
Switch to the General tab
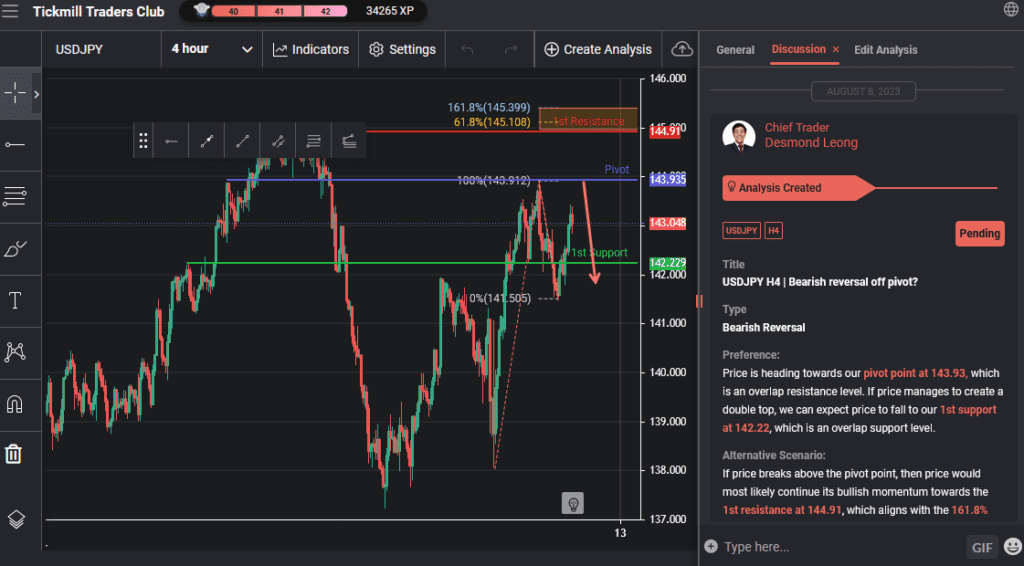735,50
